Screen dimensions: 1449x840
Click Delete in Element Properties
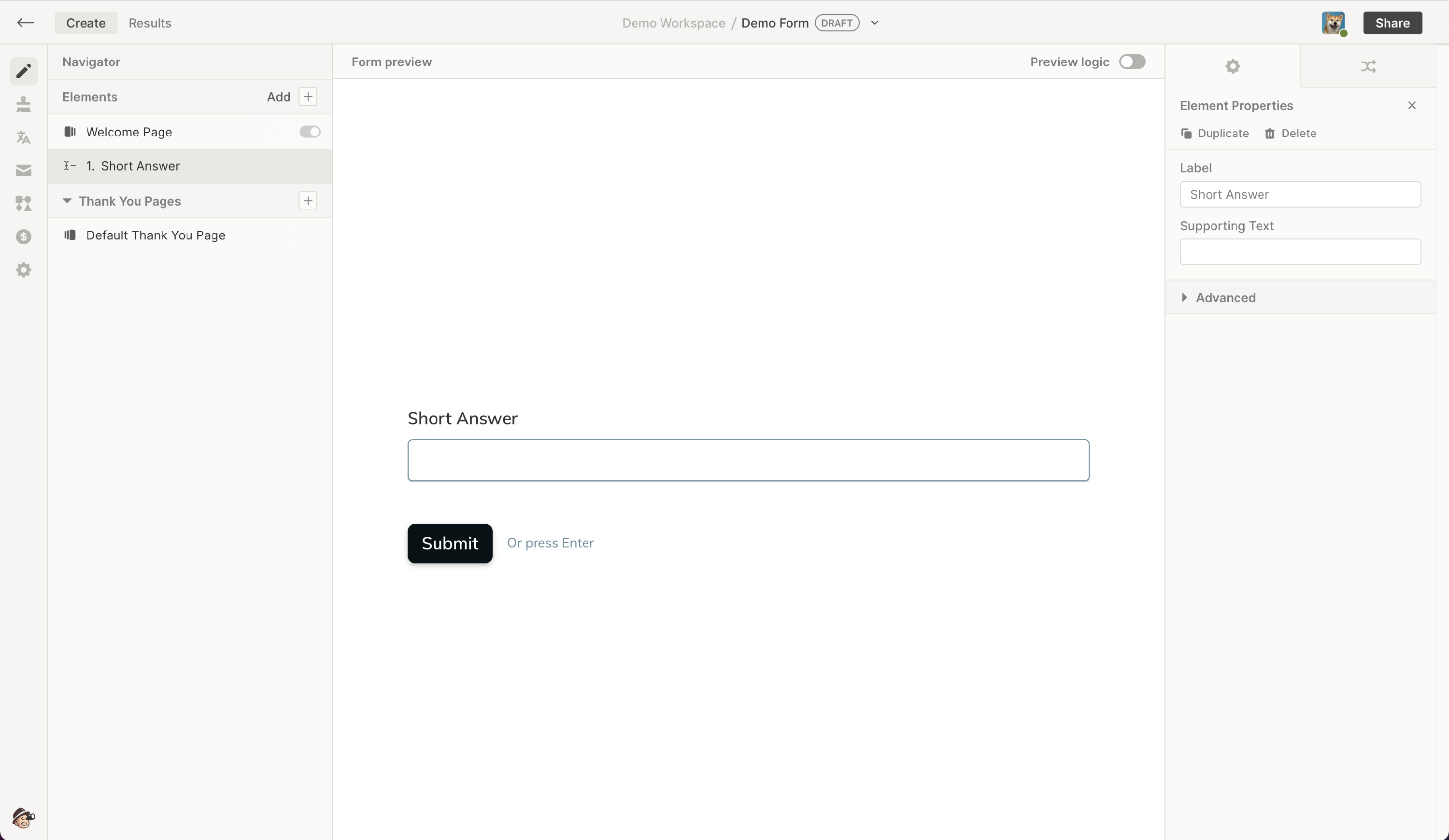click(x=1290, y=133)
